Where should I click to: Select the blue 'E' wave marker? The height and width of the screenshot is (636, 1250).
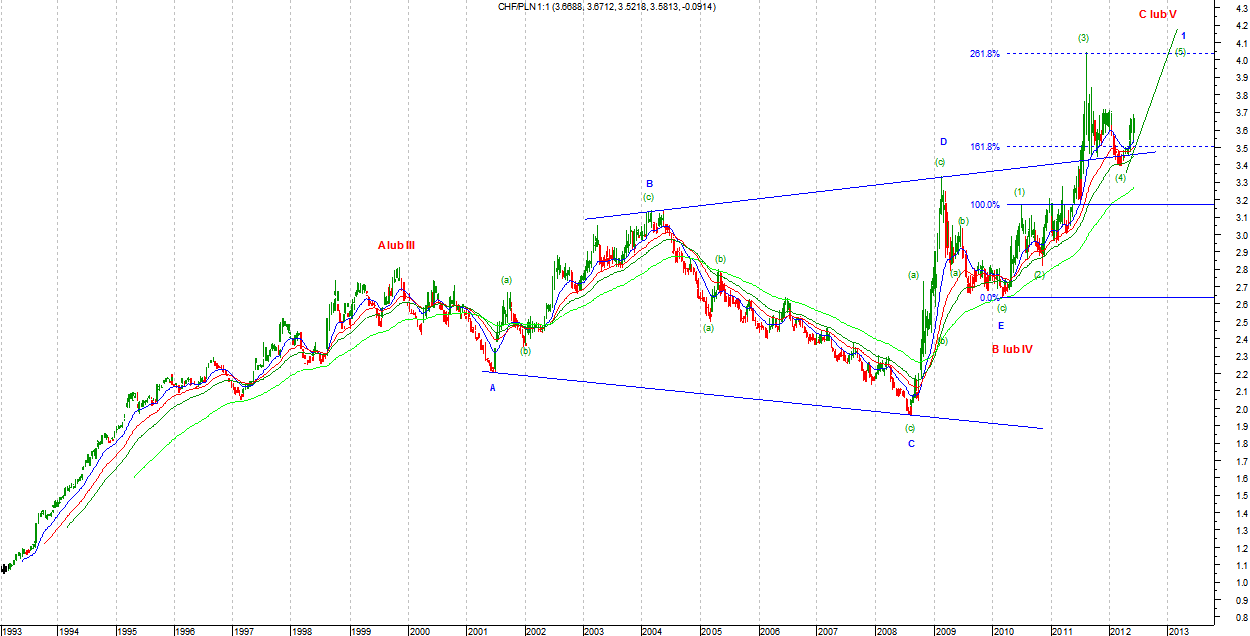(x=1001, y=325)
